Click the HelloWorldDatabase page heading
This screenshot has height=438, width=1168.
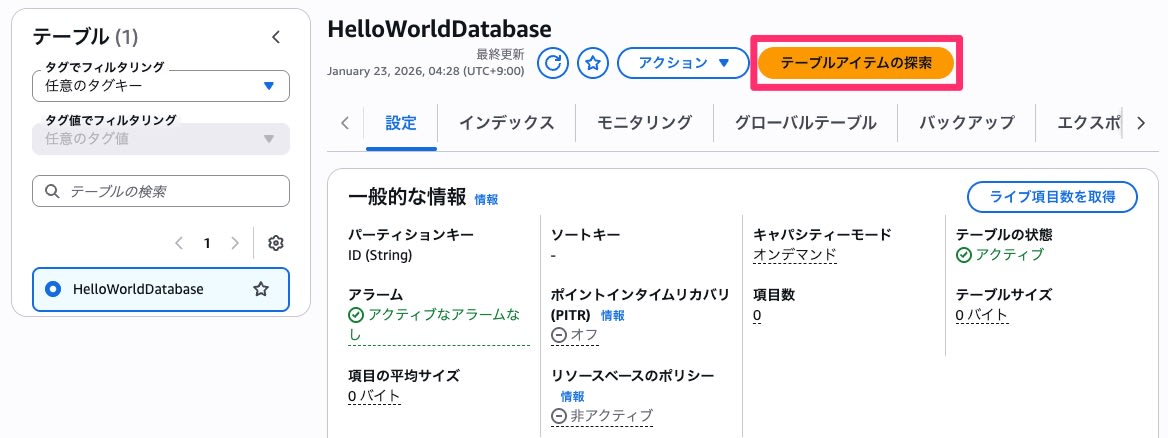[x=439, y=28]
